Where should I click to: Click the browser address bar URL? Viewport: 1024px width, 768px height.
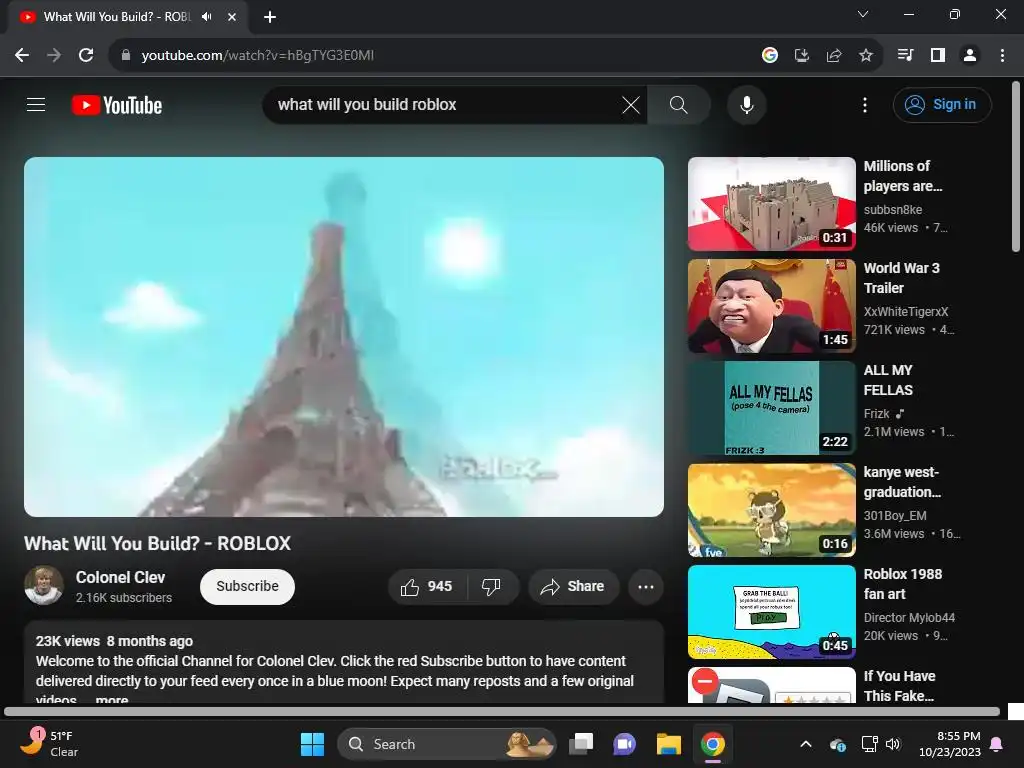click(x=258, y=55)
